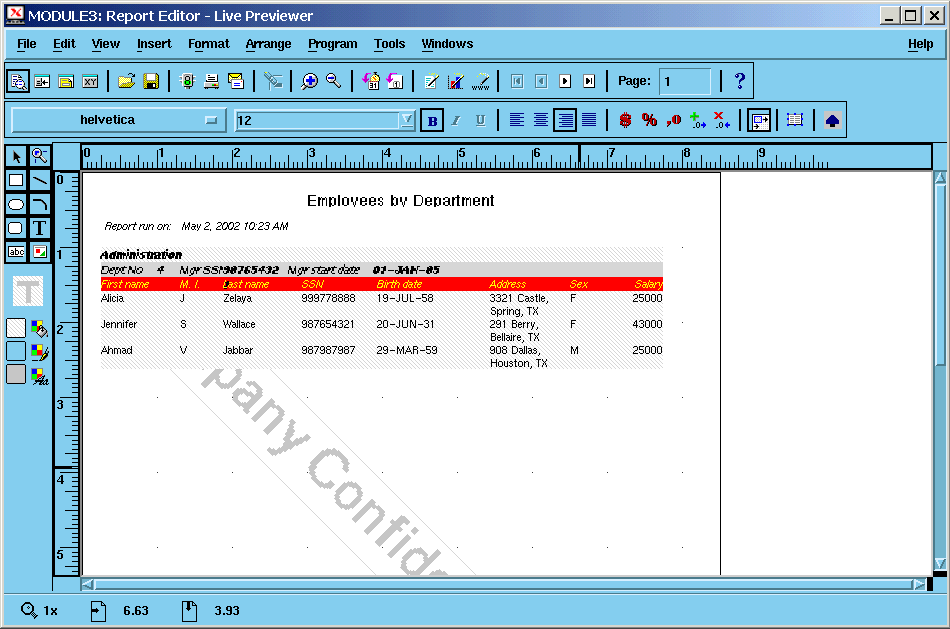Open the Report Wizard pencil icon

click(431, 81)
